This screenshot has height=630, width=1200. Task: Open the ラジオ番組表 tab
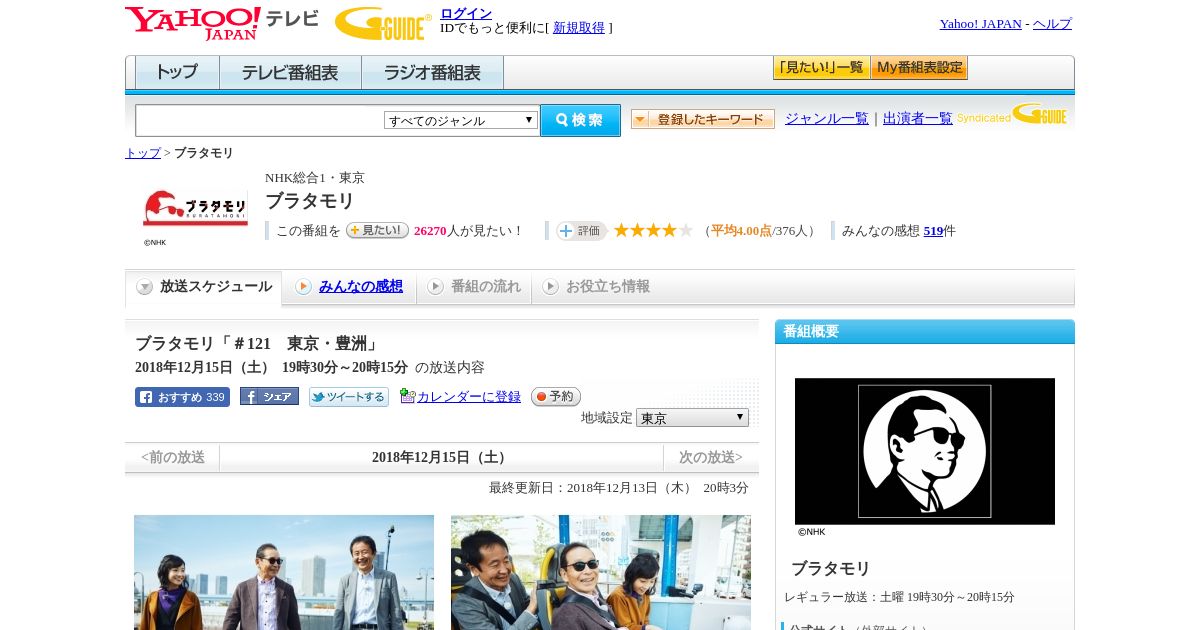click(432, 73)
